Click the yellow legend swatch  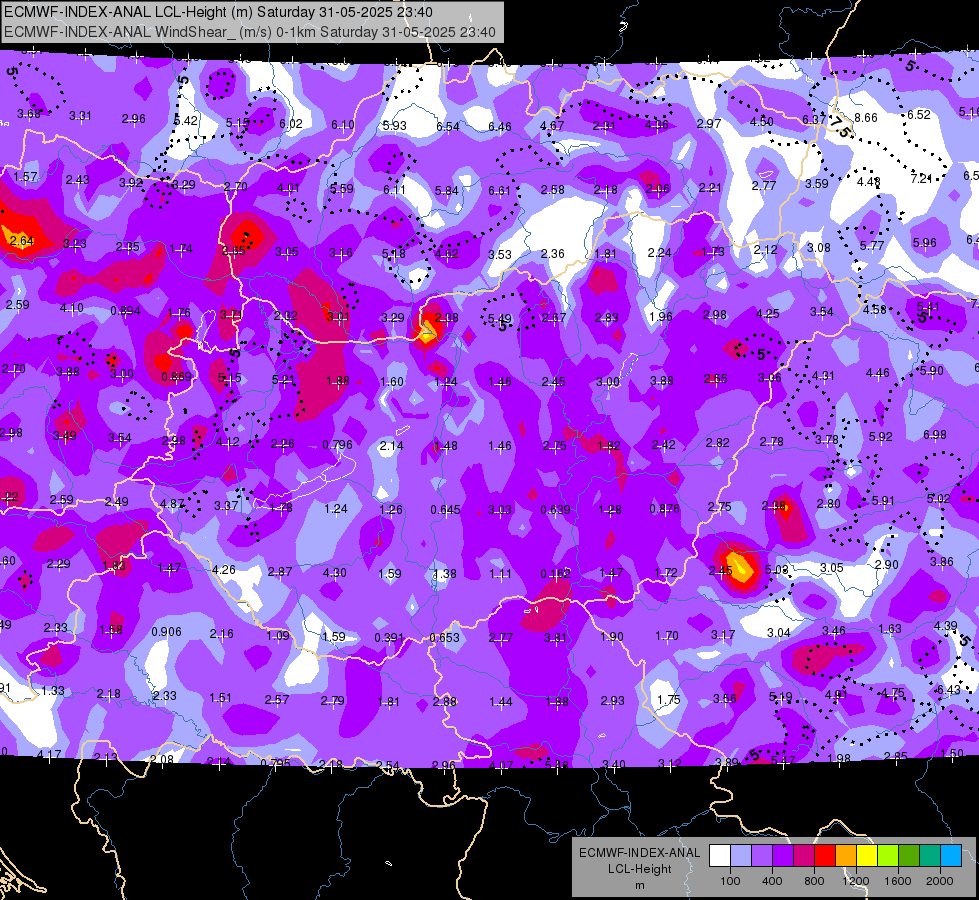867,856
